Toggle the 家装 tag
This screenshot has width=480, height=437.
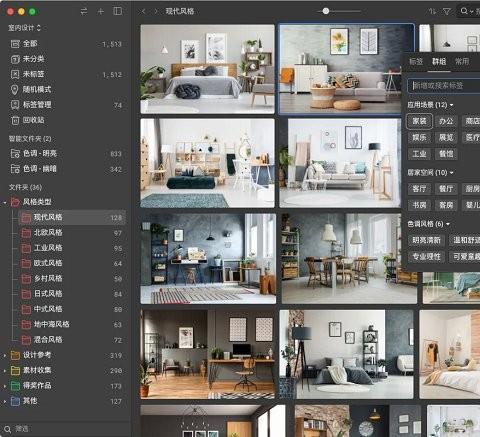419,121
